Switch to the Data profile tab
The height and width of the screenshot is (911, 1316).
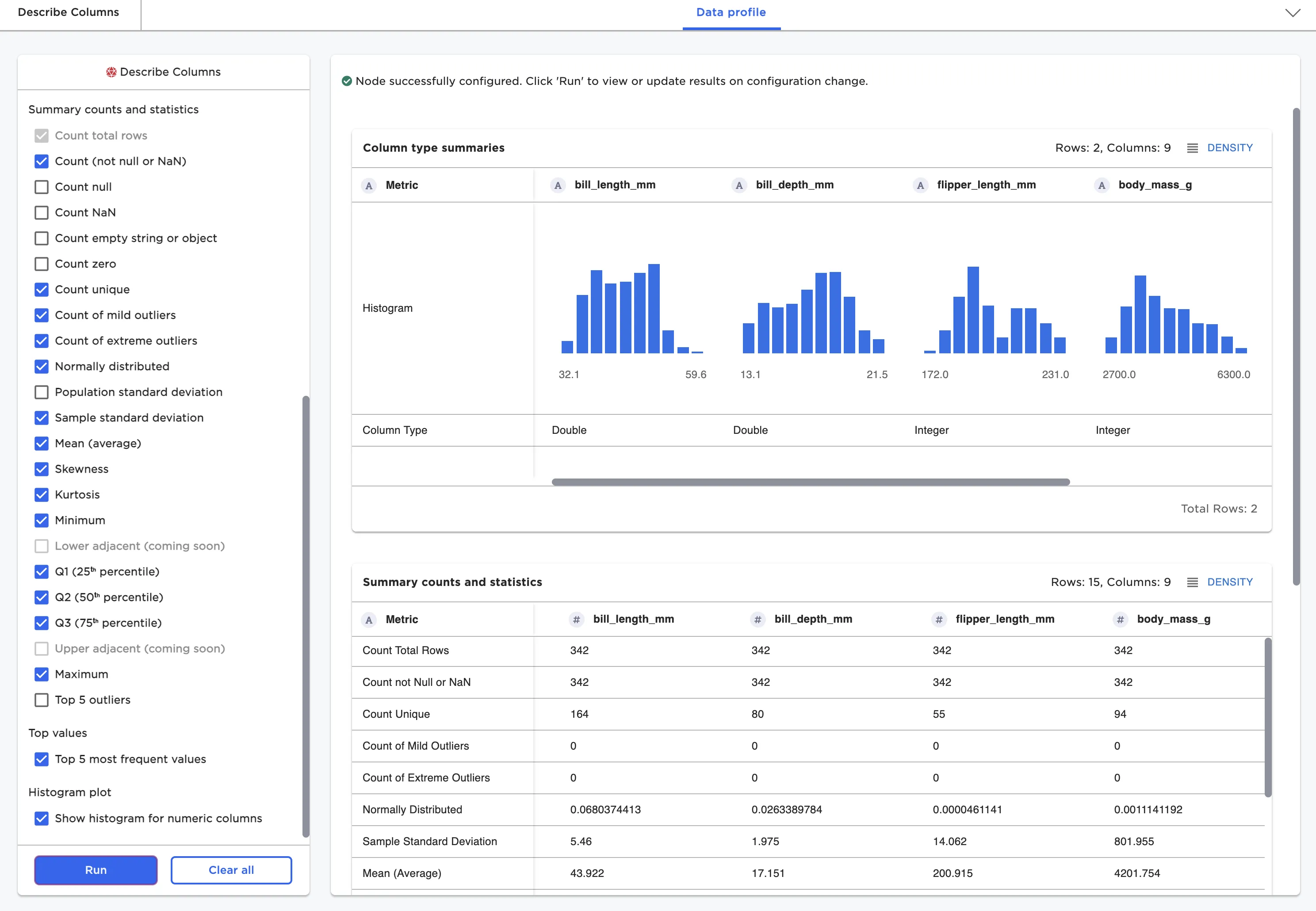(x=731, y=12)
